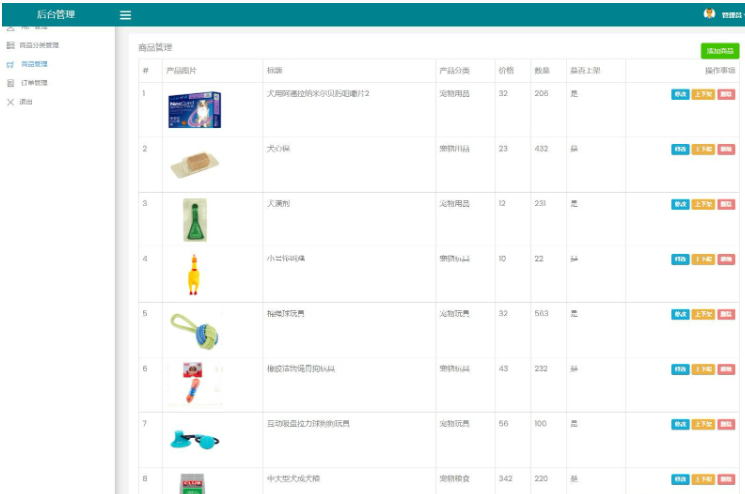Click the administrator avatar icon

pyautogui.click(x=709, y=14)
